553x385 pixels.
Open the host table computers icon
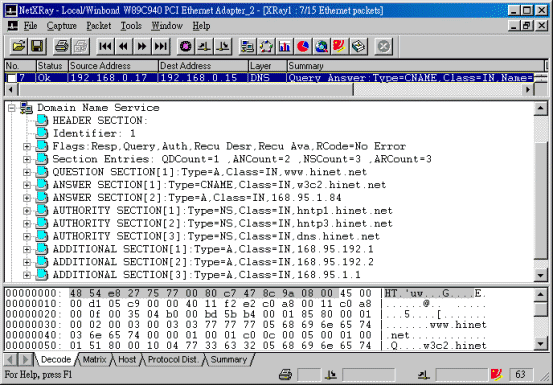(248, 46)
